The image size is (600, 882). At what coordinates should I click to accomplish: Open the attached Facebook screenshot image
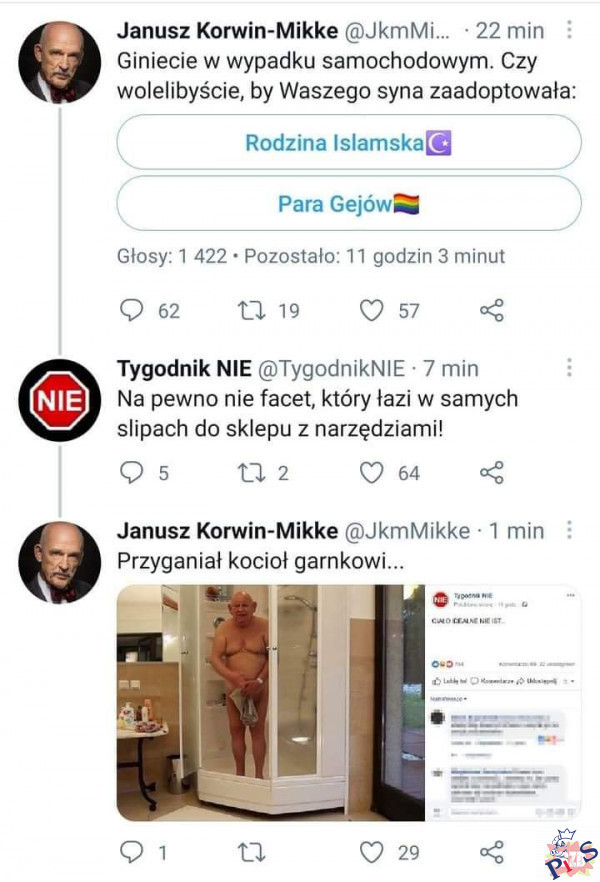coord(504,703)
